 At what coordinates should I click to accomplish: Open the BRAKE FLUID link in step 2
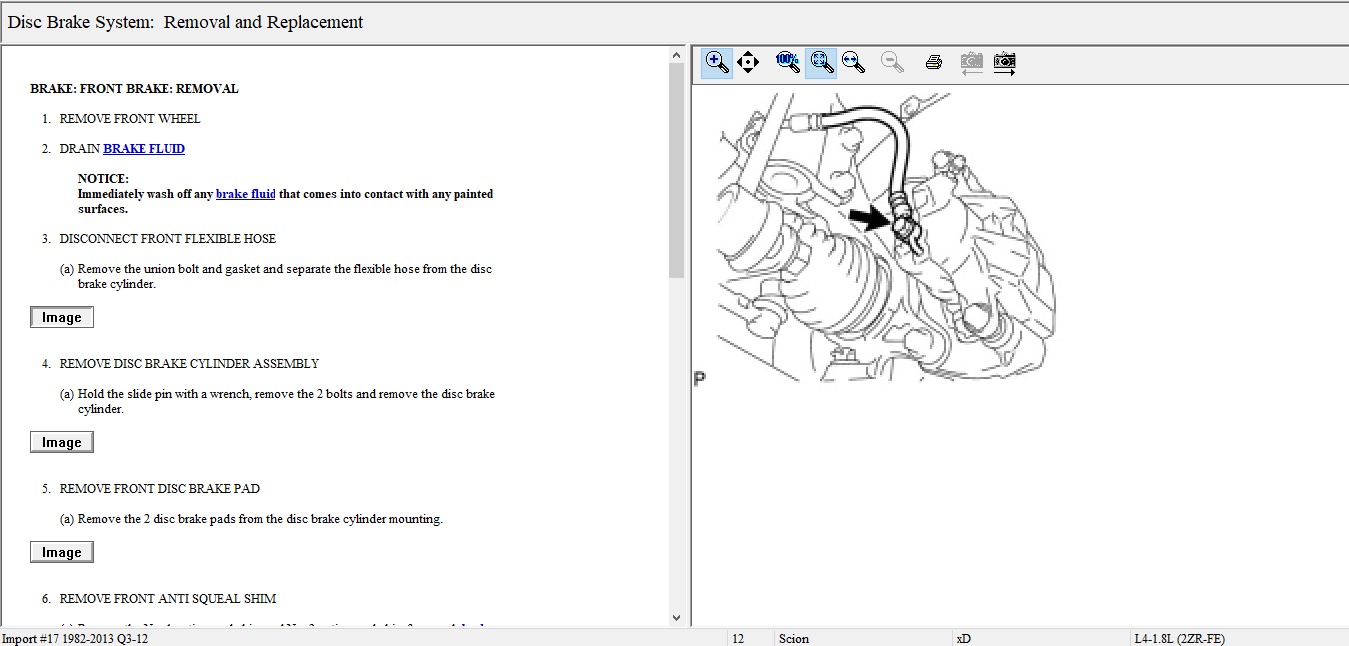pos(144,149)
